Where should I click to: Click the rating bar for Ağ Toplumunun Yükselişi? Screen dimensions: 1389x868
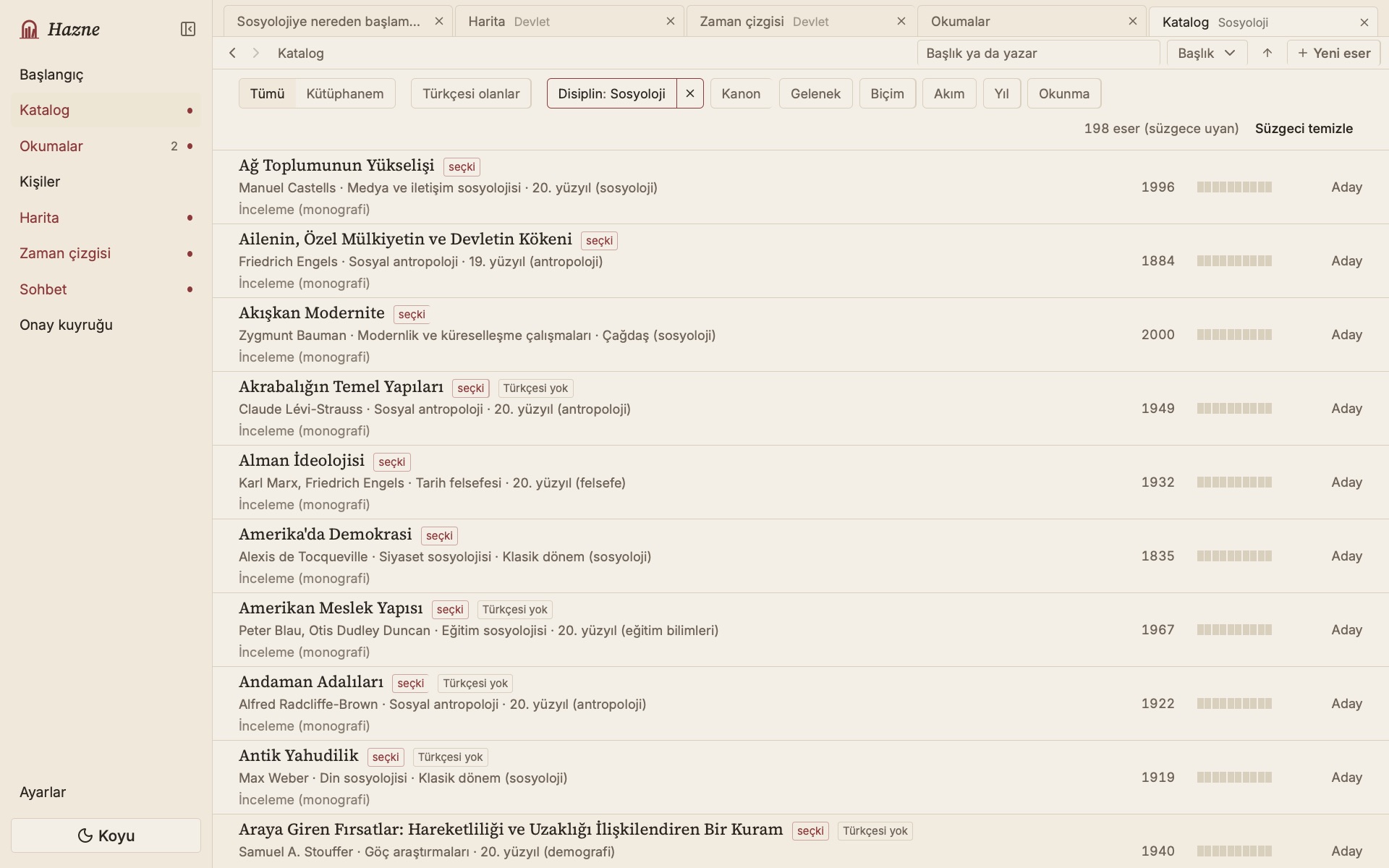(x=1234, y=187)
